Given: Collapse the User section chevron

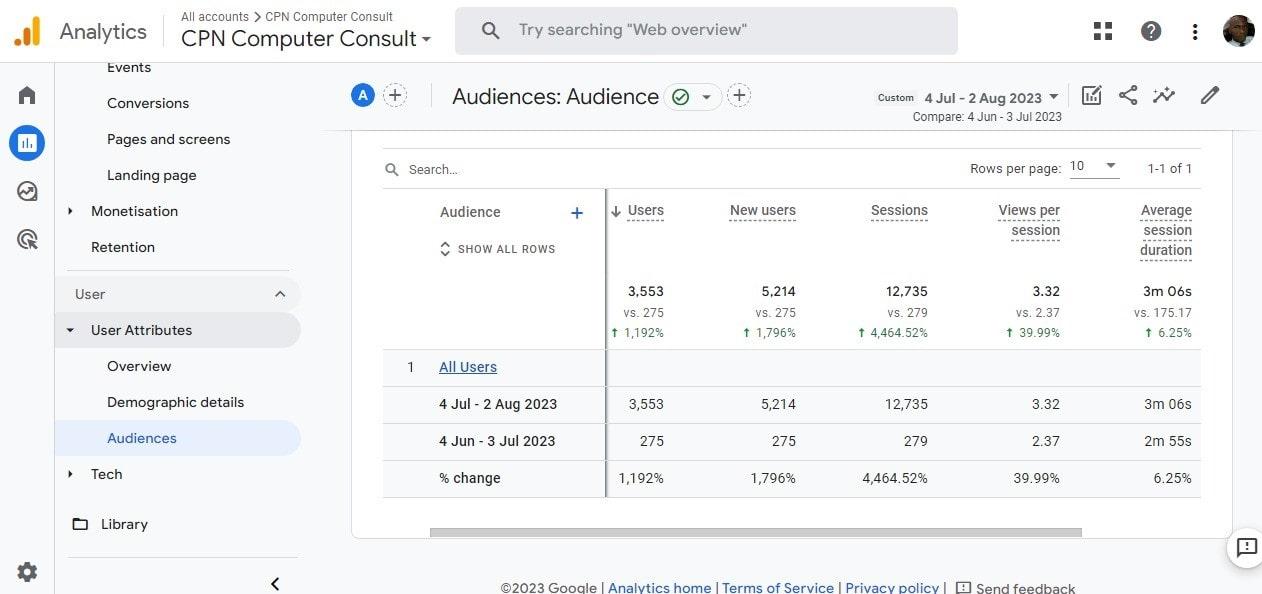Looking at the screenshot, I should [x=280, y=294].
